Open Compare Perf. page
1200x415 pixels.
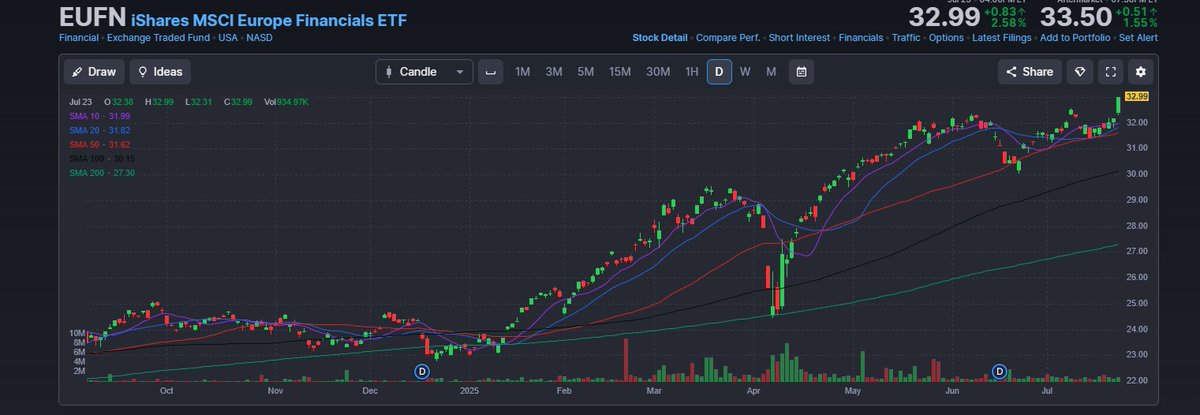coord(729,38)
